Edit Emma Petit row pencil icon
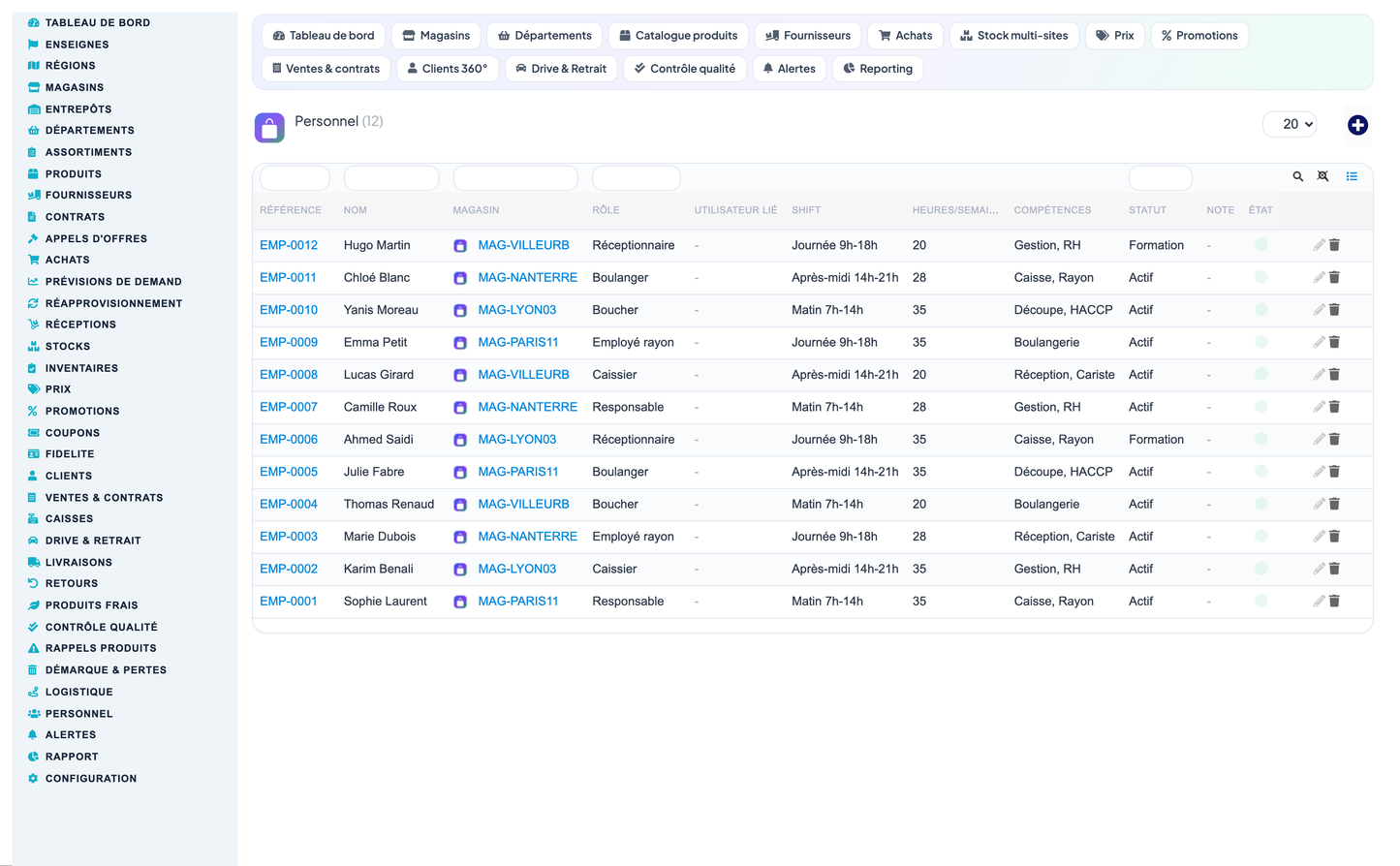 pyautogui.click(x=1319, y=342)
